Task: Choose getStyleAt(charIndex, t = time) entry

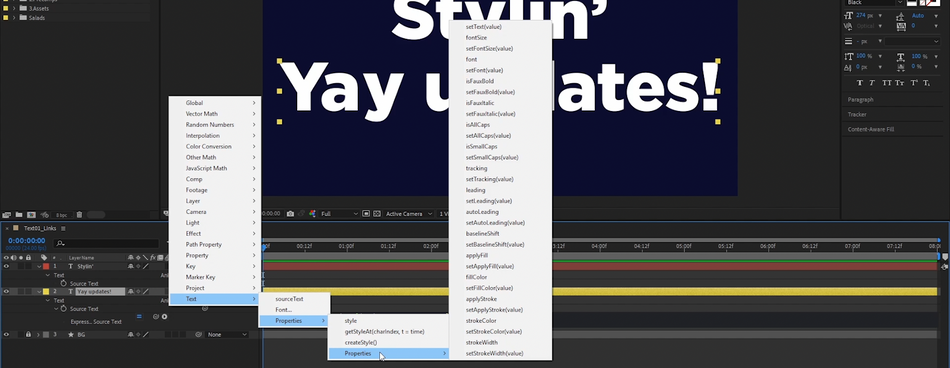Action: [x=388, y=332]
